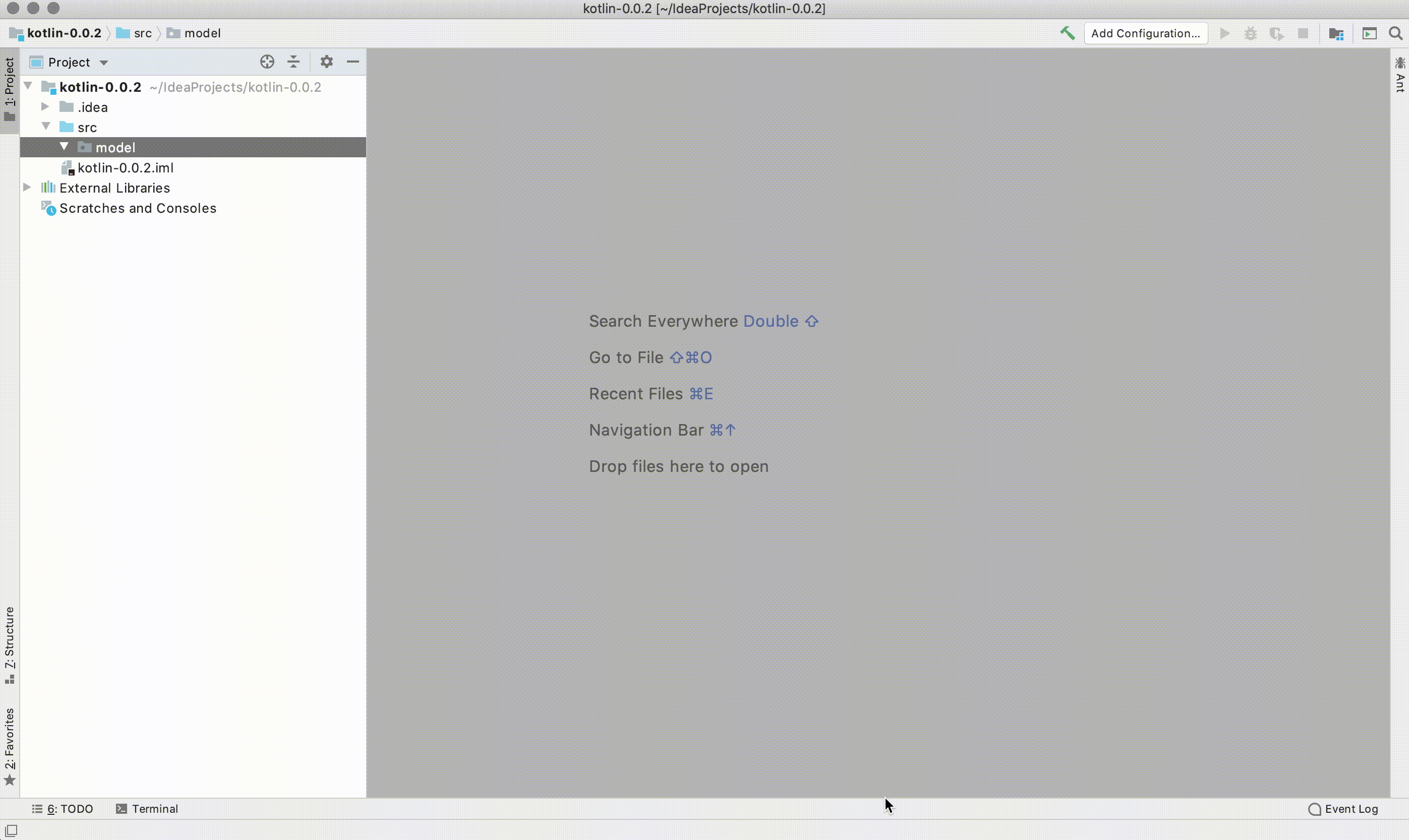Open the Terminal tab
This screenshot has height=840, width=1409.
point(147,809)
